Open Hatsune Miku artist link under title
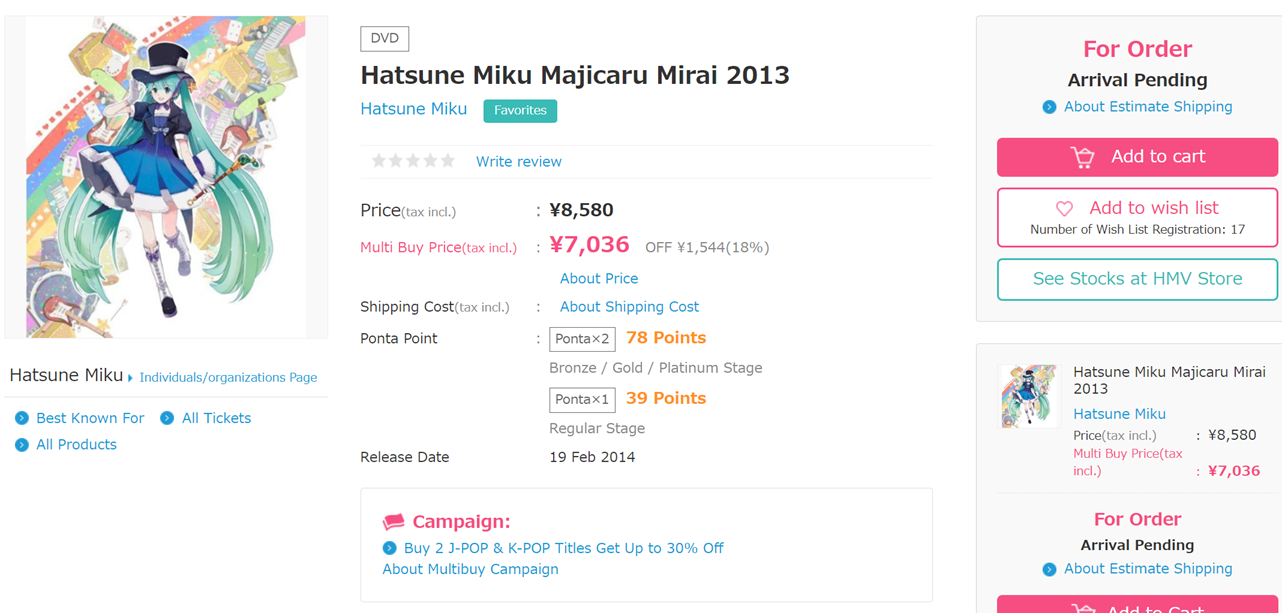 (413, 109)
